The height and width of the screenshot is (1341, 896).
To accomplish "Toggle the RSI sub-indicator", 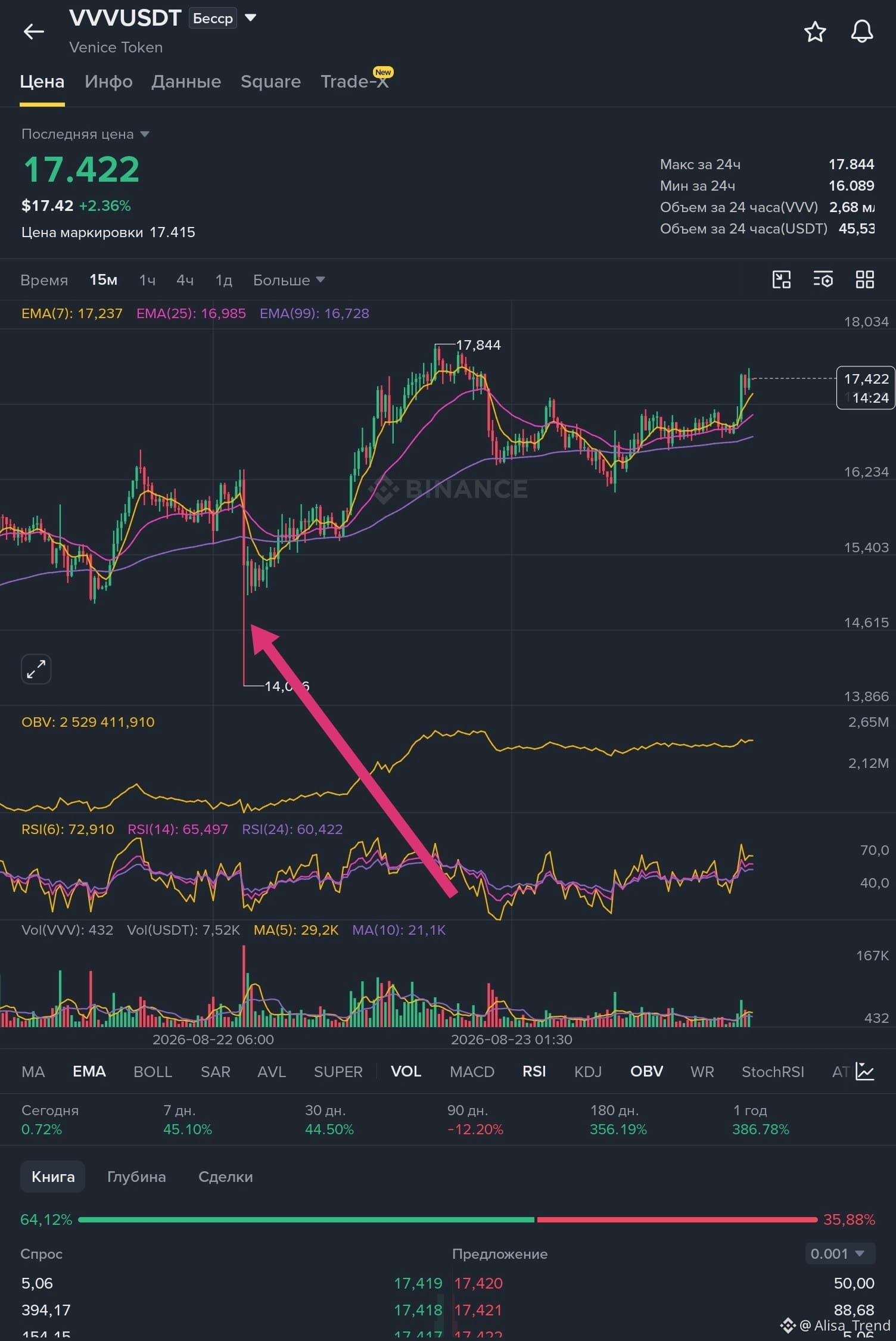I will [x=534, y=1072].
